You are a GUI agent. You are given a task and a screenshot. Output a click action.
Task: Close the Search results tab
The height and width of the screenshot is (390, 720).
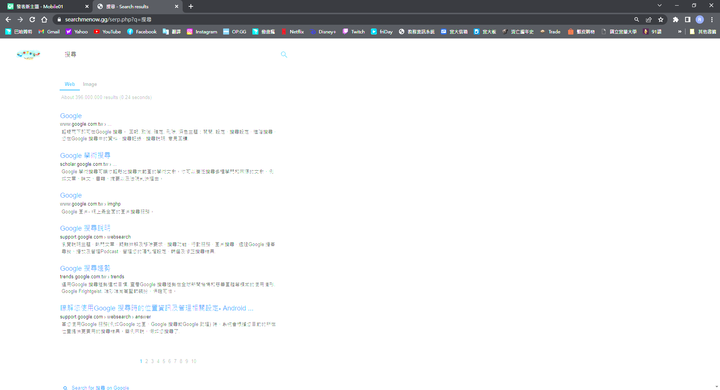[176, 6]
